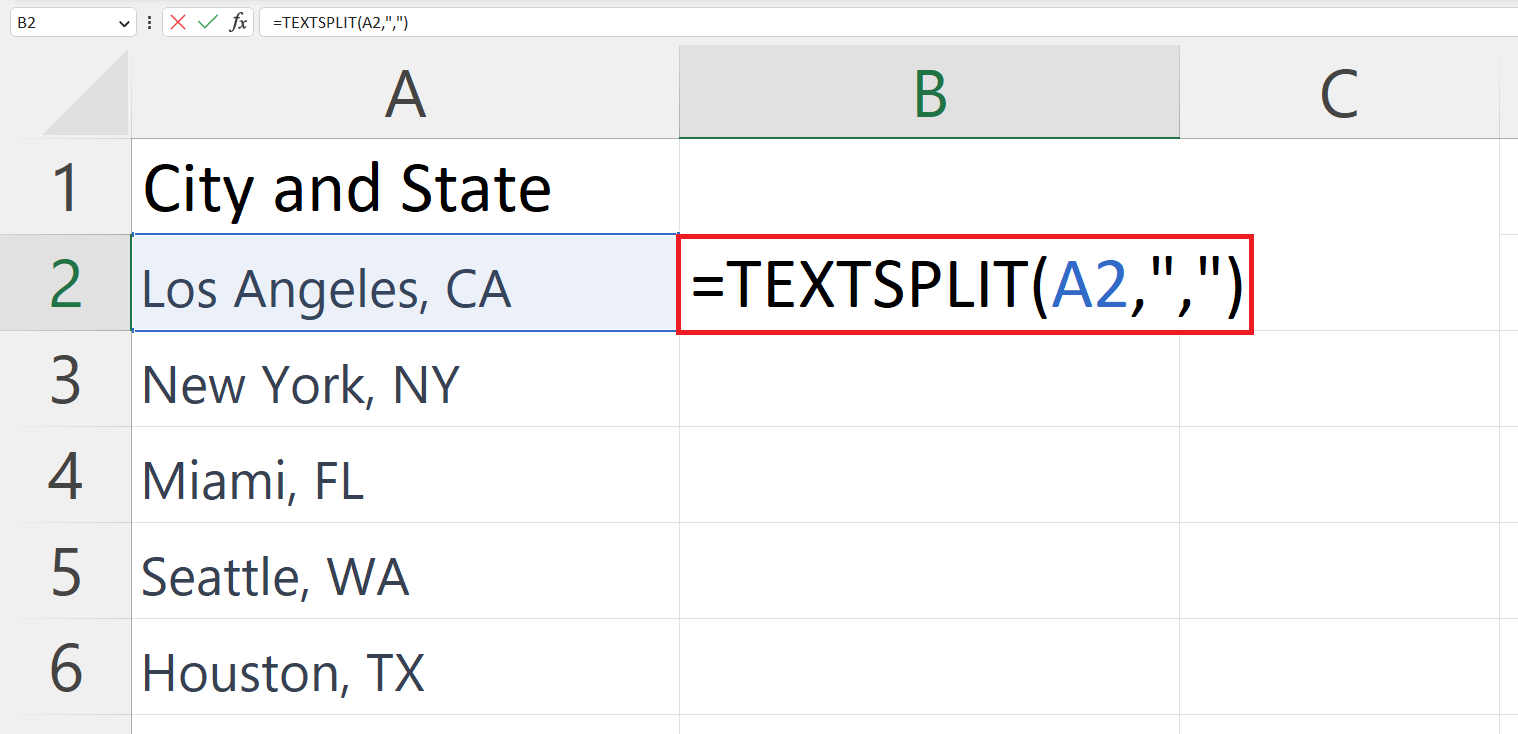This screenshot has height=734, width=1518.
Task: Click the vertical dots separator beside Name Box
Action: (x=148, y=21)
